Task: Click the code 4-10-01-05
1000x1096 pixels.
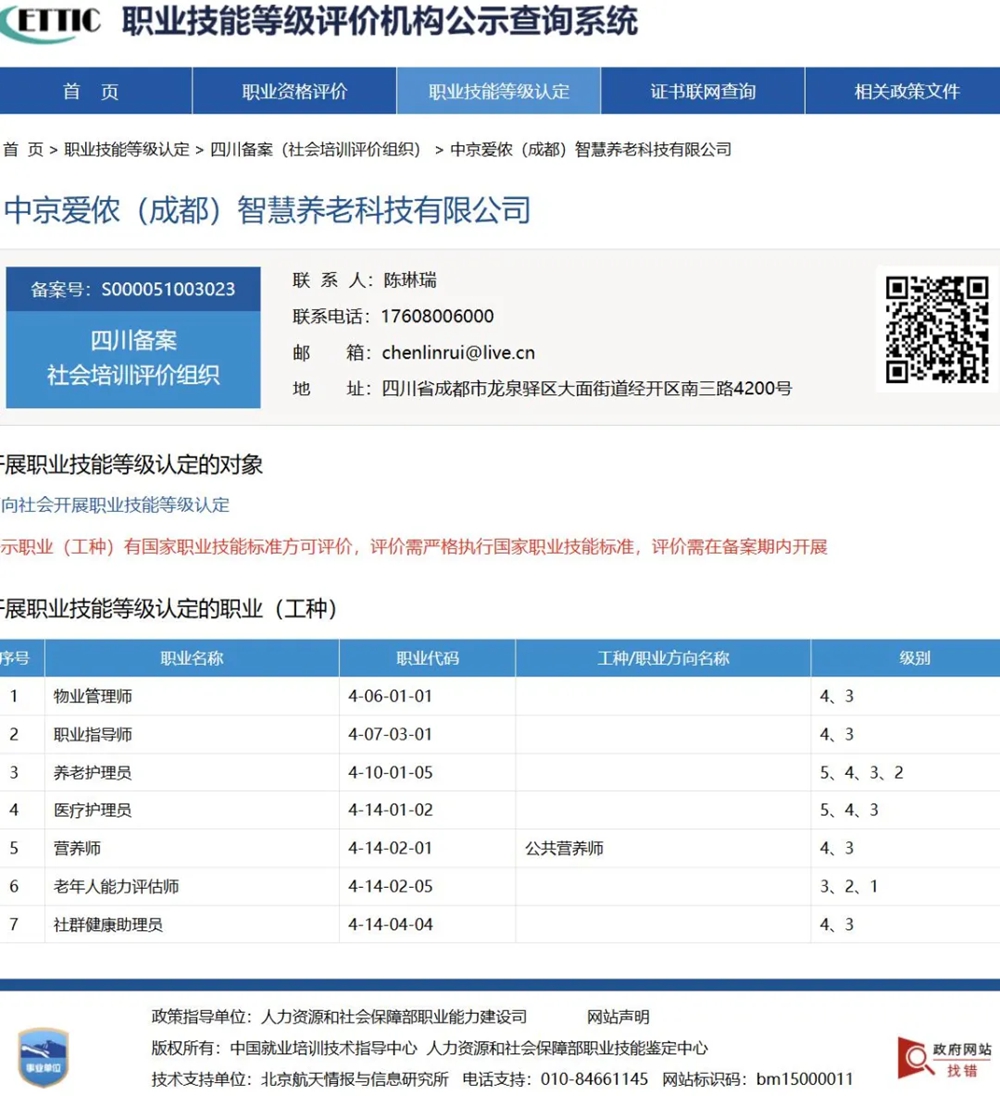Action: click(390, 772)
